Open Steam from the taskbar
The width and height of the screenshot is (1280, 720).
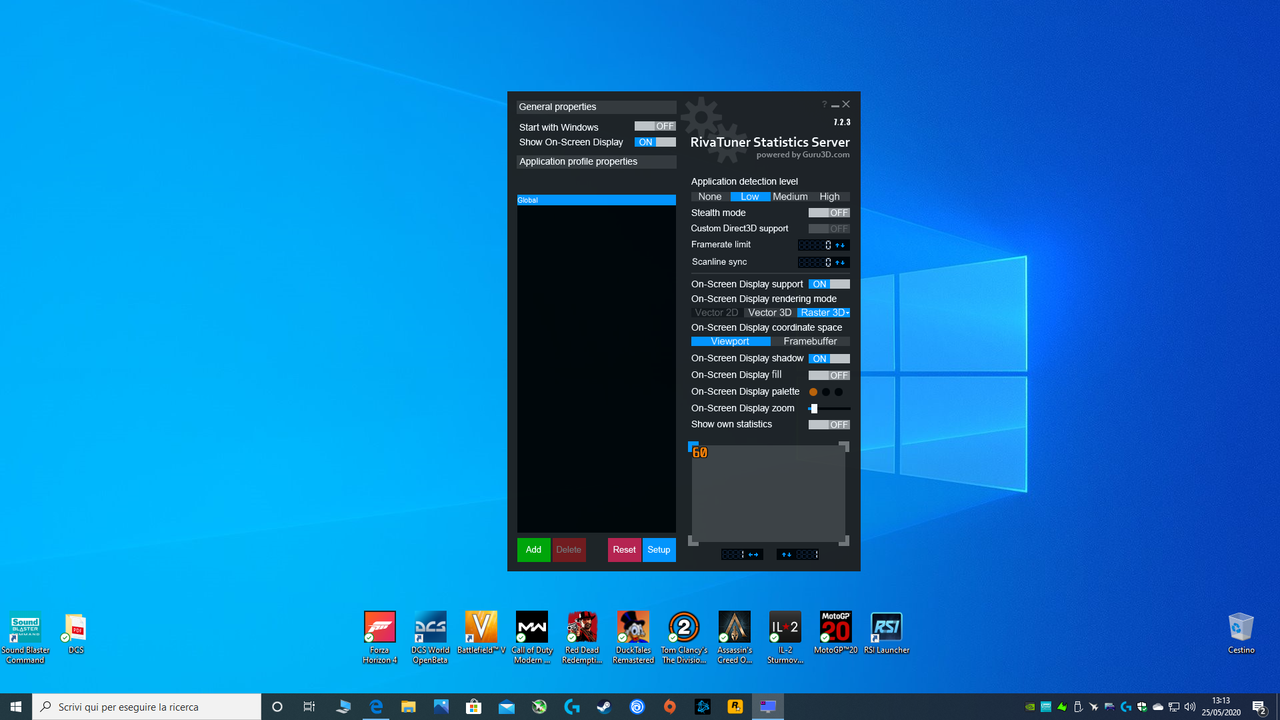pos(604,706)
